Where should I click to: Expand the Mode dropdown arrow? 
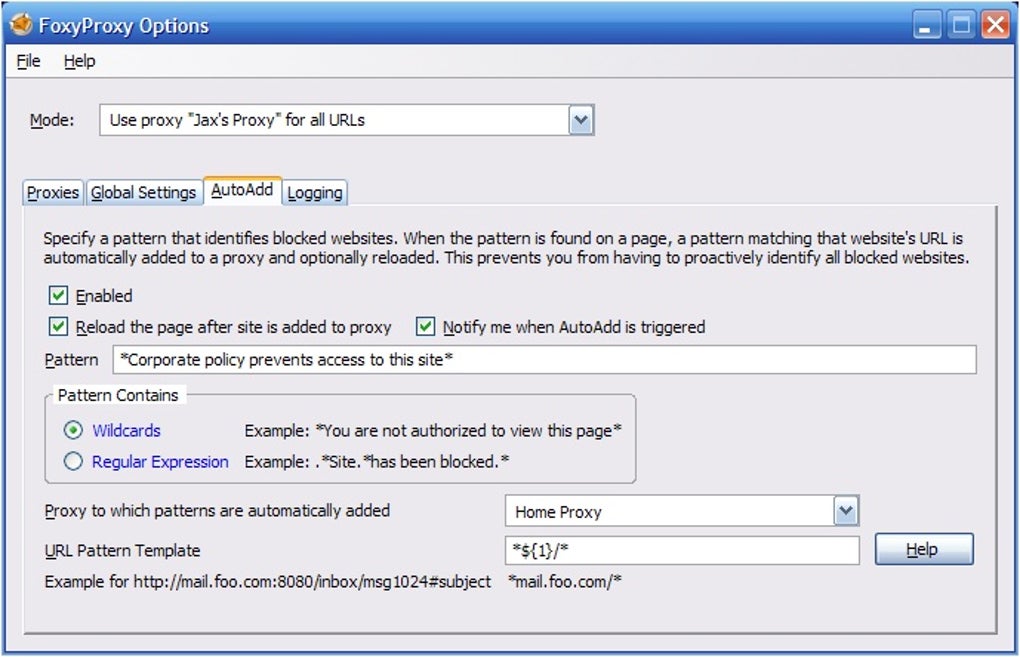point(582,120)
